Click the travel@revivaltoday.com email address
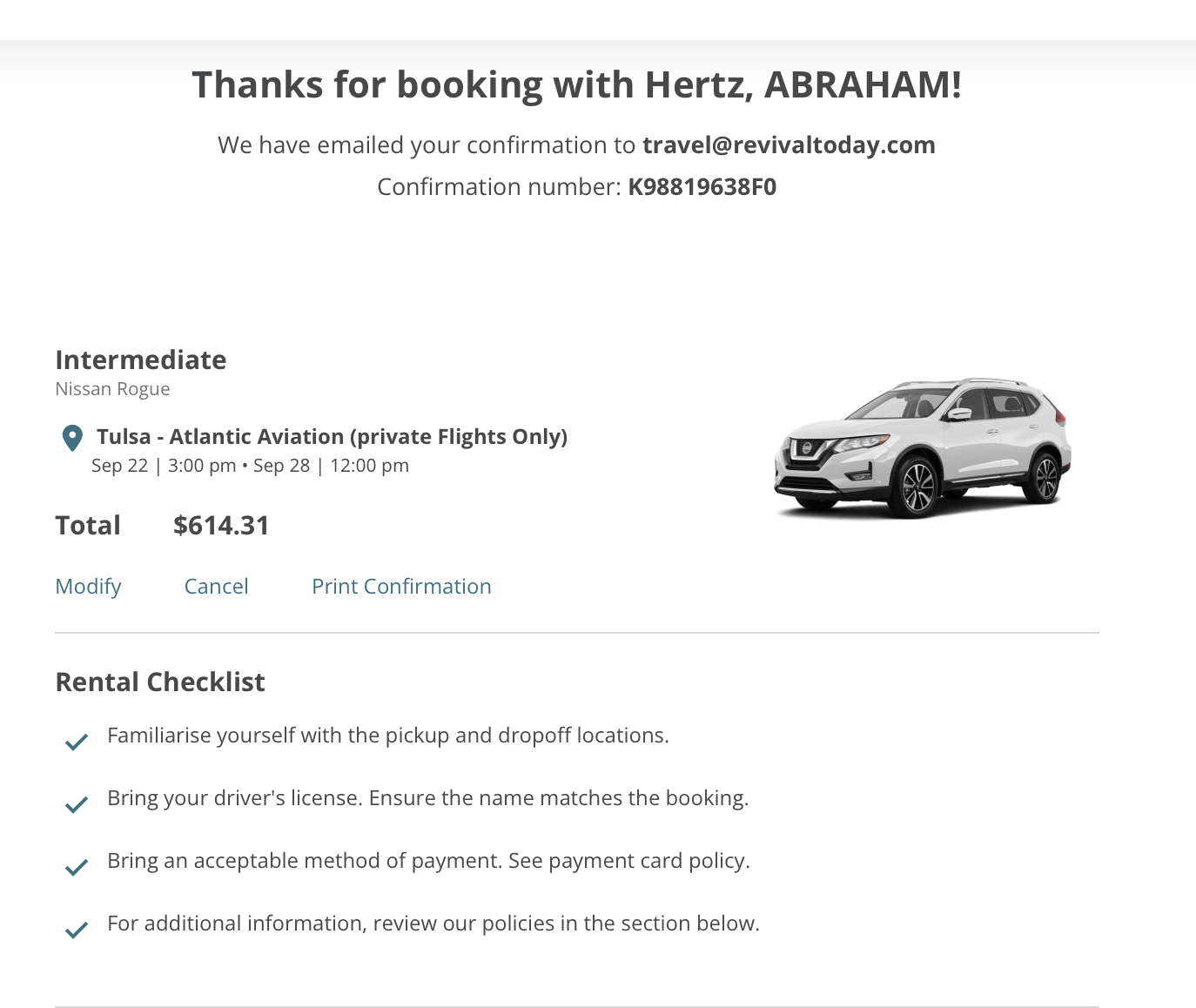The height and width of the screenshot is (1008, 1196). (x=789, y=145)
